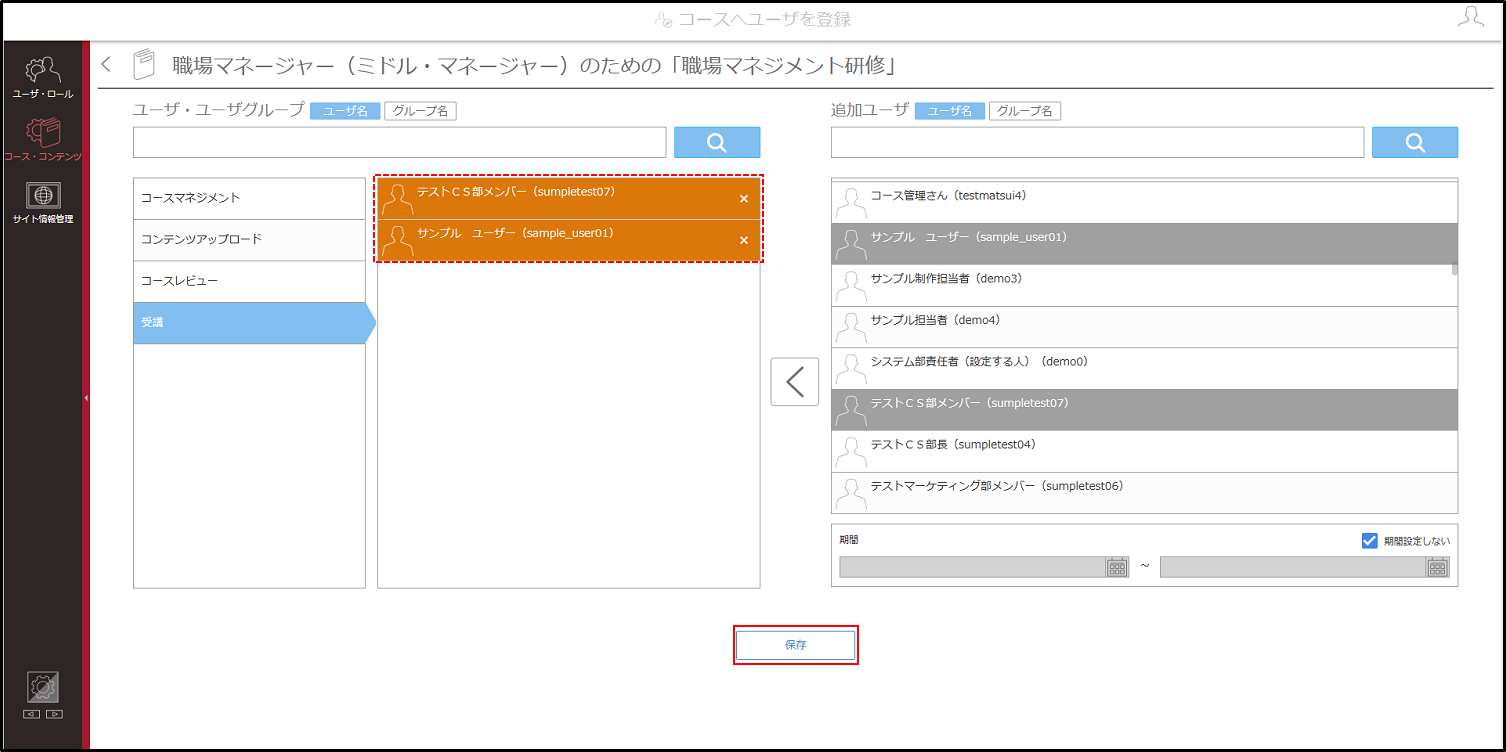The height and width of the screenshot is (752, 1506).
Task: Click the avatar icon of テストＣＳ部長
Action: 850,452
